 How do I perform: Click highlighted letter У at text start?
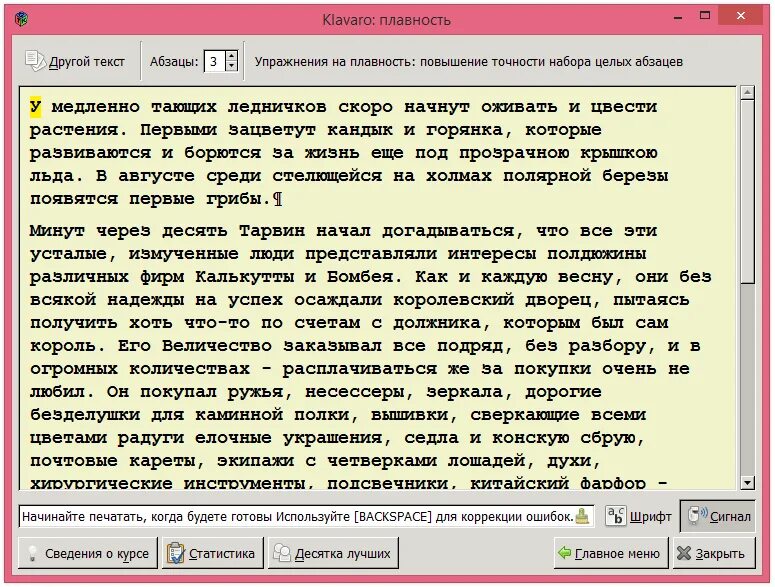35,107
